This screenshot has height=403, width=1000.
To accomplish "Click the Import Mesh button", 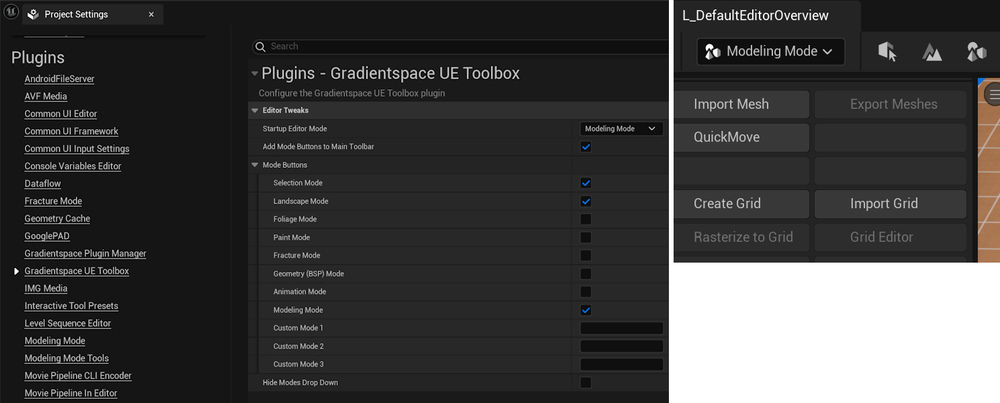I will coord(742,104).
